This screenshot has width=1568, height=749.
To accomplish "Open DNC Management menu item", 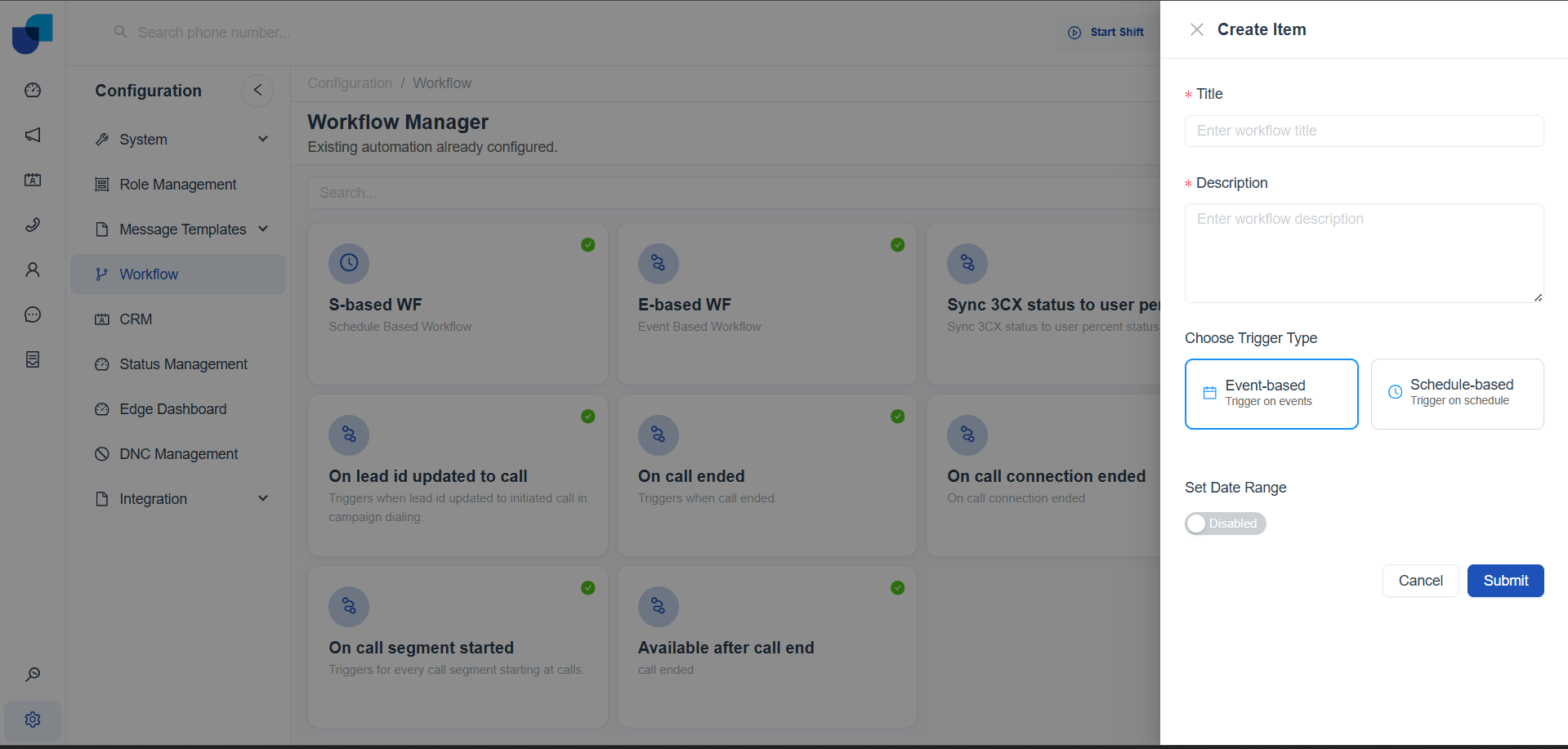I will (178, 454).
